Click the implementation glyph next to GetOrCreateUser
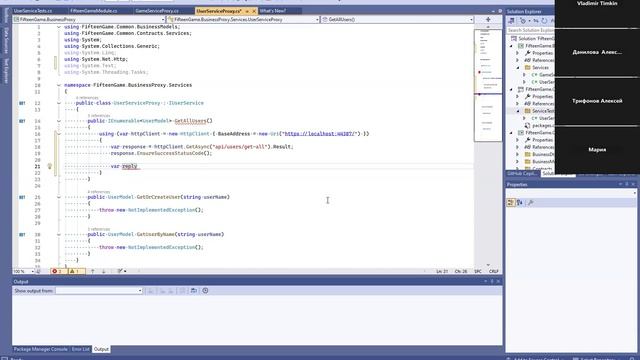 tap(22, 197)
